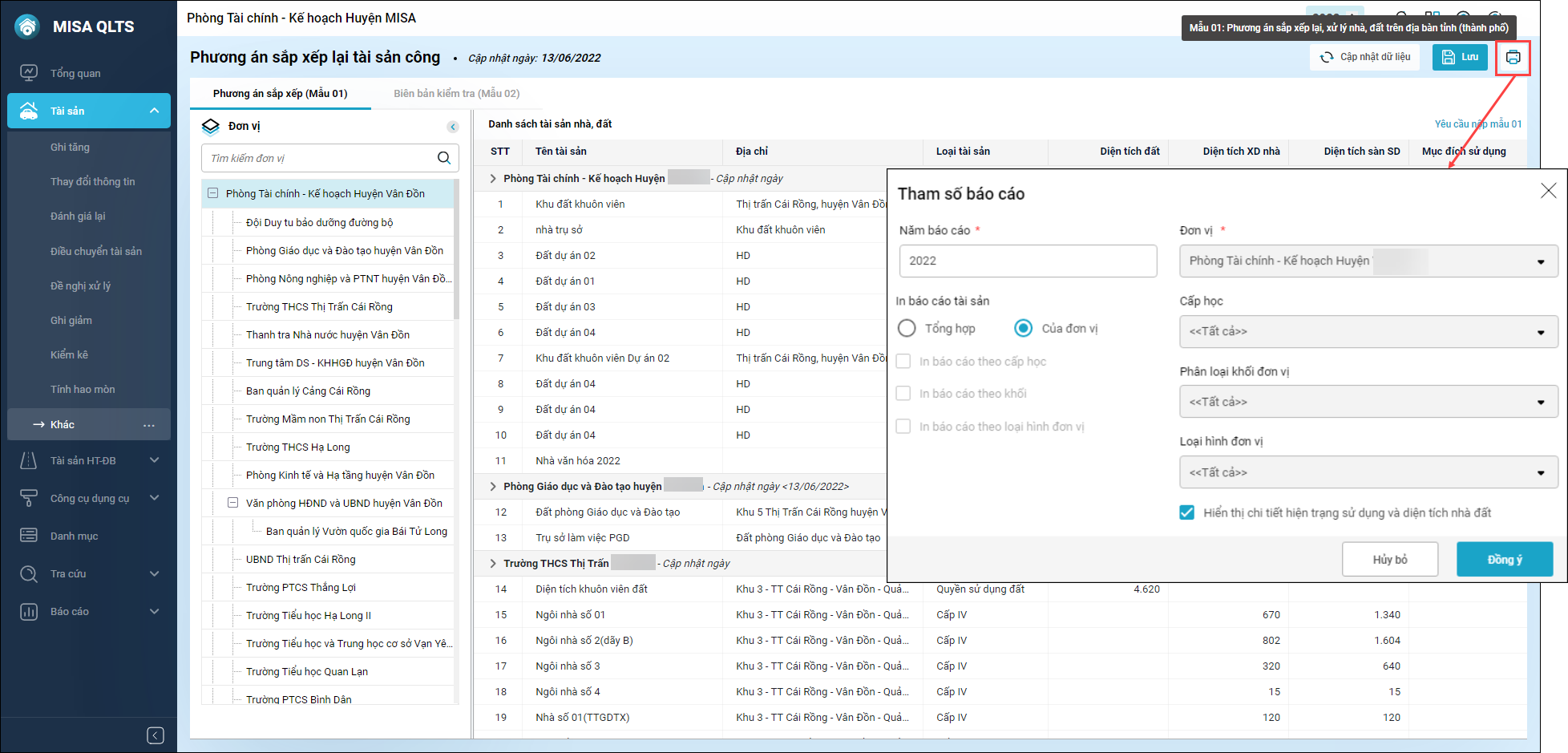Screen dimensions: 1568x753
Task: Select the Của đơn vị radio option
Action: click(1024, 328)
